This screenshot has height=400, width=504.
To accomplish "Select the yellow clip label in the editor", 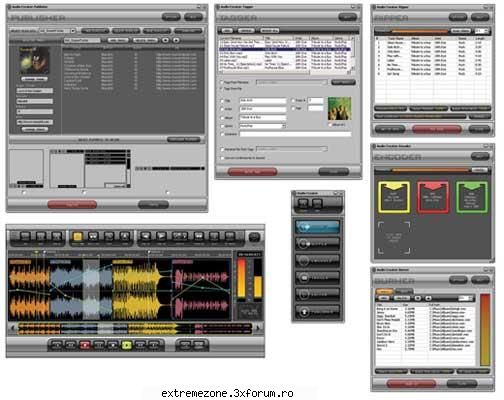I will pyautogui.click(x=123, y=263).
